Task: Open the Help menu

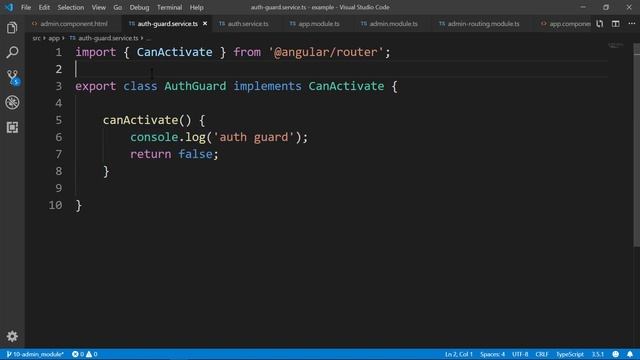Action: tap(196, 7)
